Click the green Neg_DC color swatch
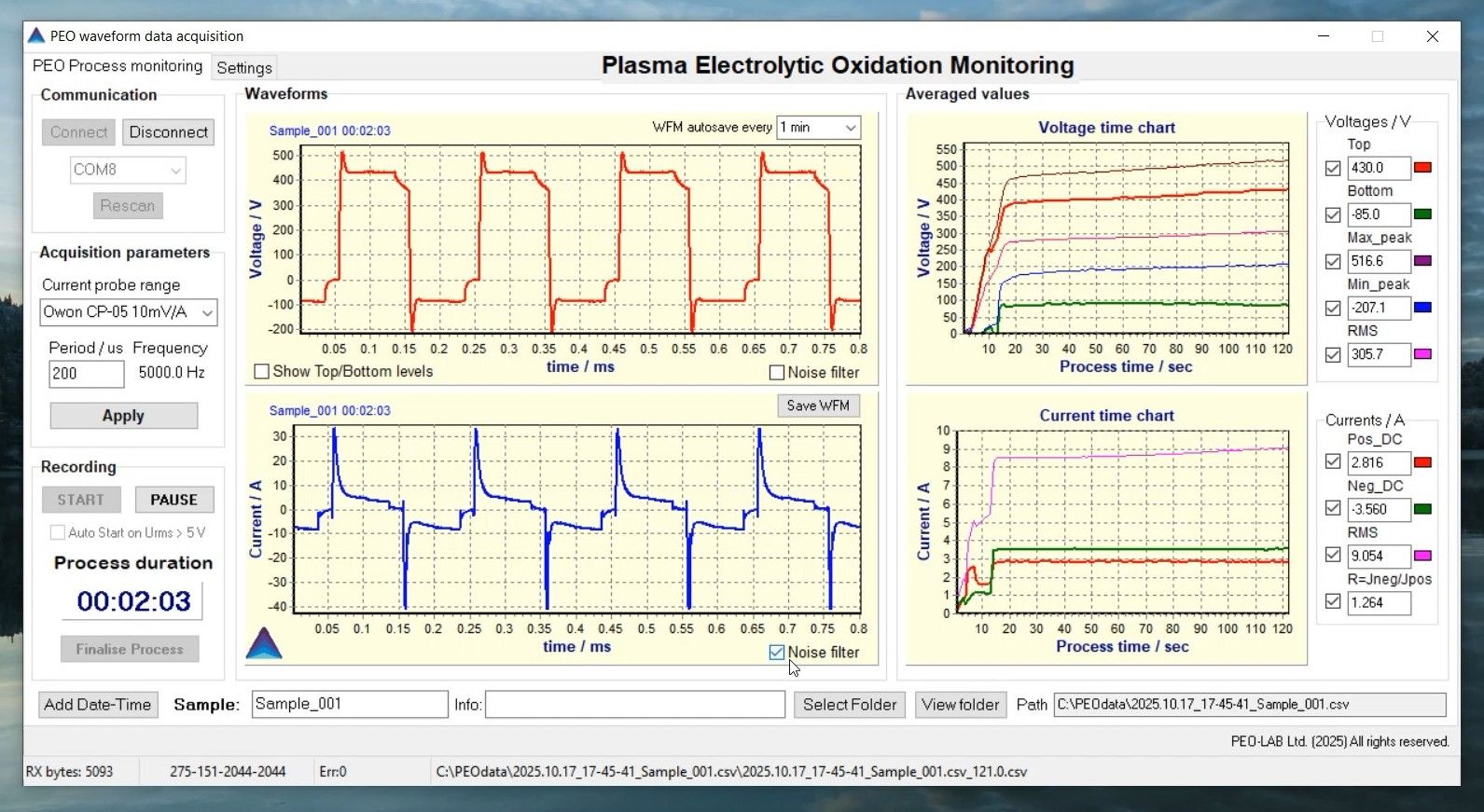 (x=1422, y=509)
